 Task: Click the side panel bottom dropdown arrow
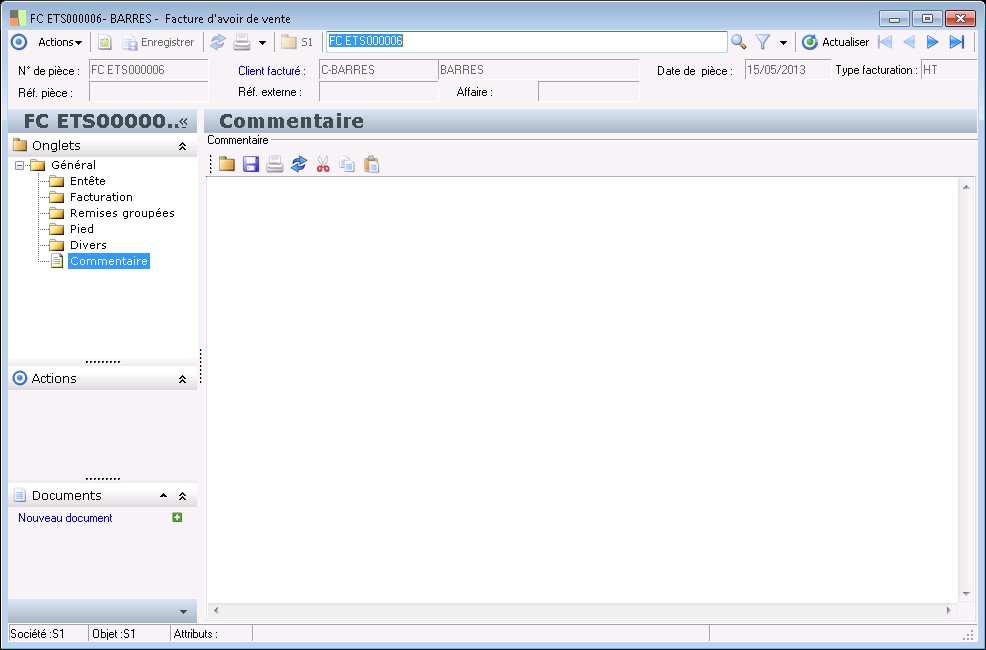(184, 612)
